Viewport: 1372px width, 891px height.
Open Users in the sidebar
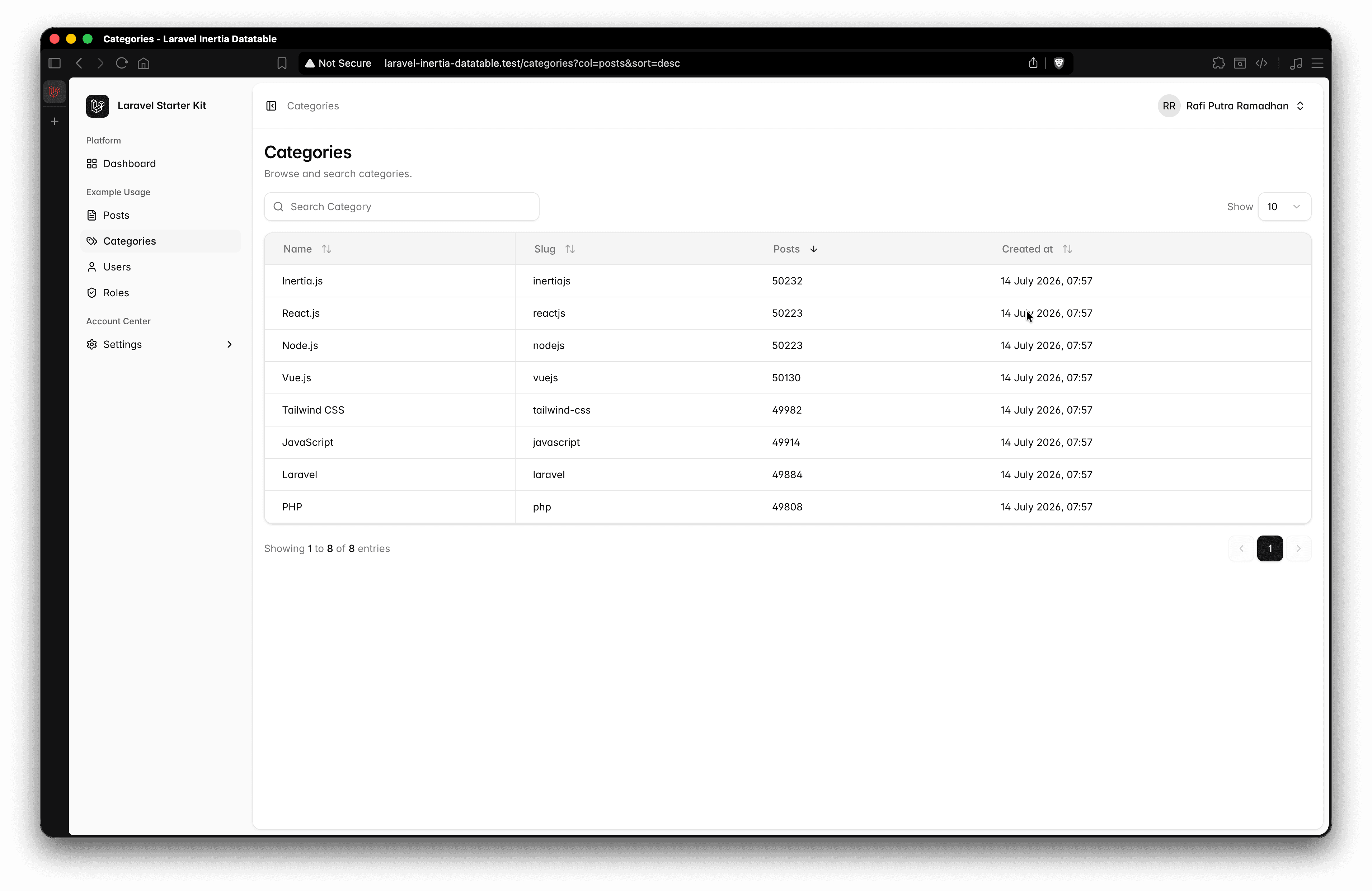coord(161,267)
